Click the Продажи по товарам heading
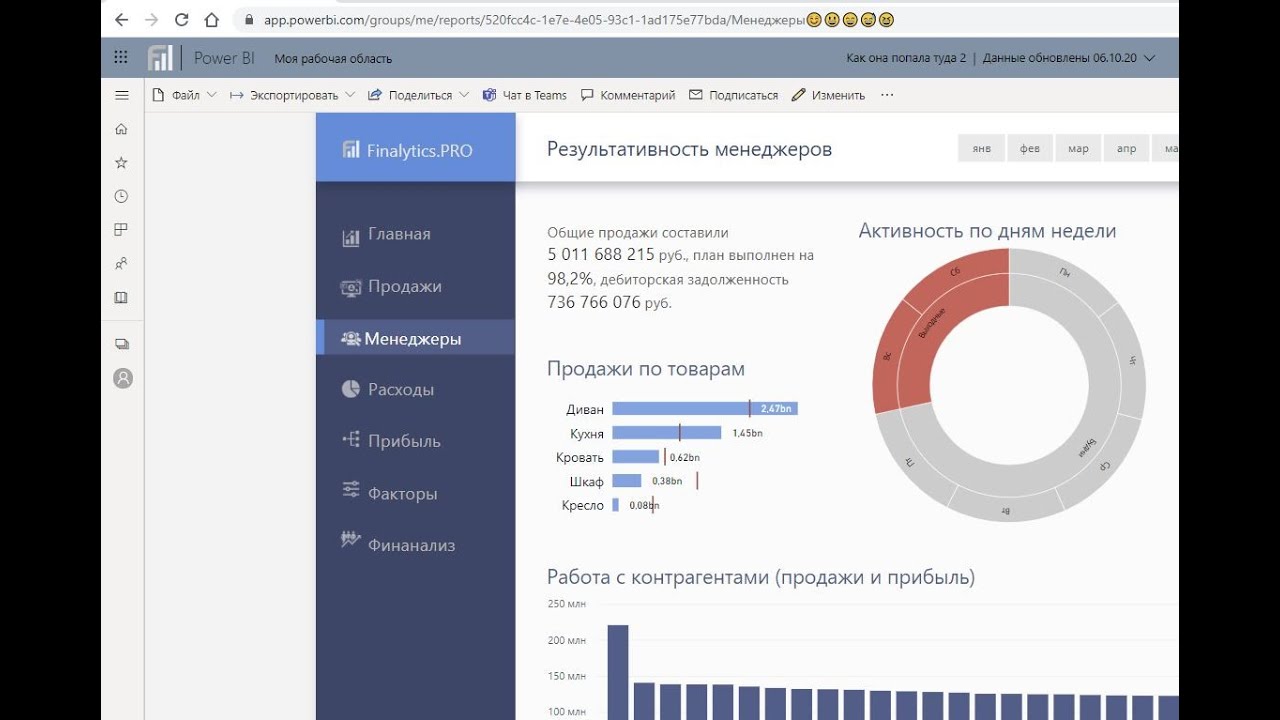 (646, 369)
